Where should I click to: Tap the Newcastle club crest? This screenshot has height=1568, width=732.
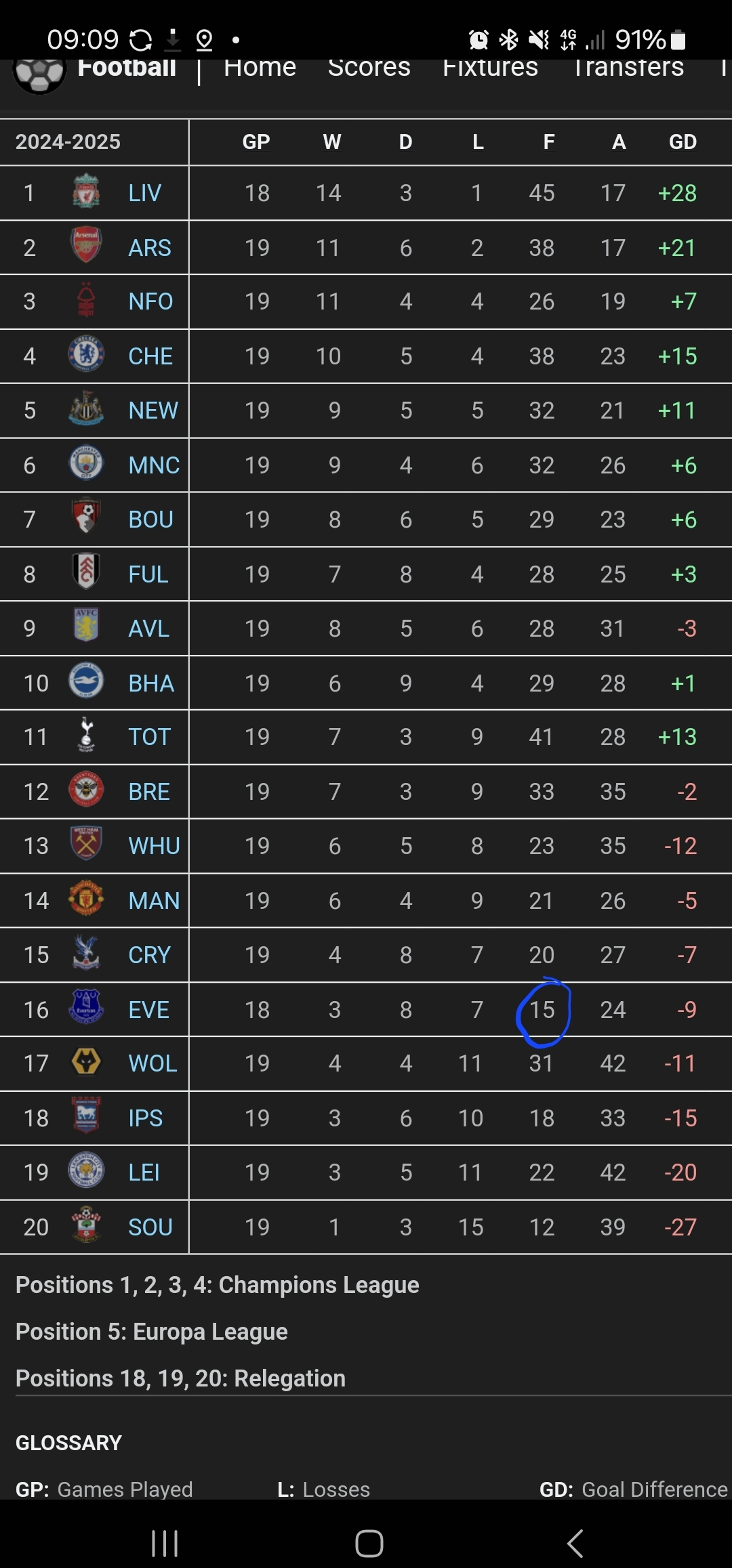click(86, 409)
